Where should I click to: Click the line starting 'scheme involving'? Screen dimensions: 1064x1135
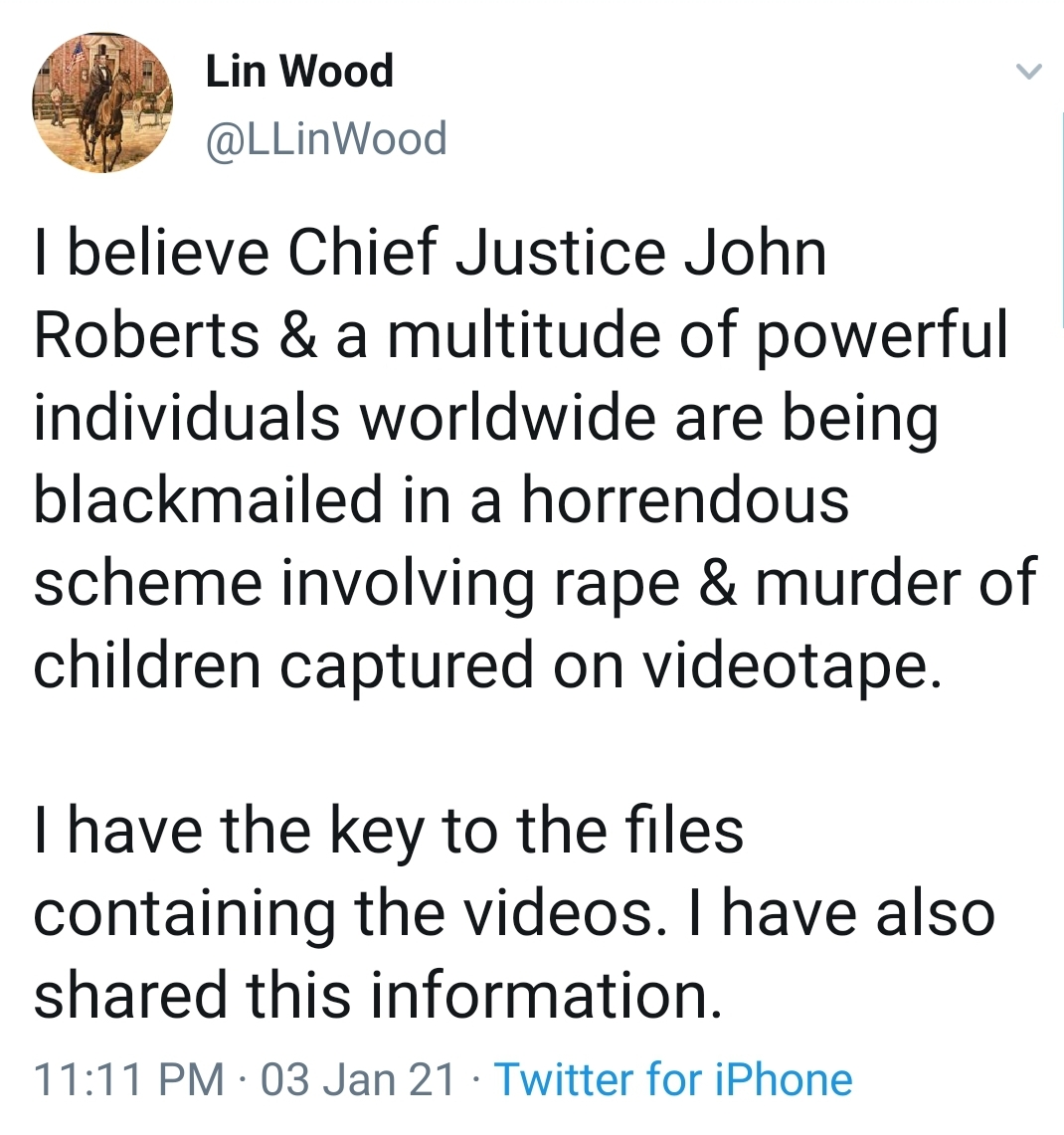(536, 584)
